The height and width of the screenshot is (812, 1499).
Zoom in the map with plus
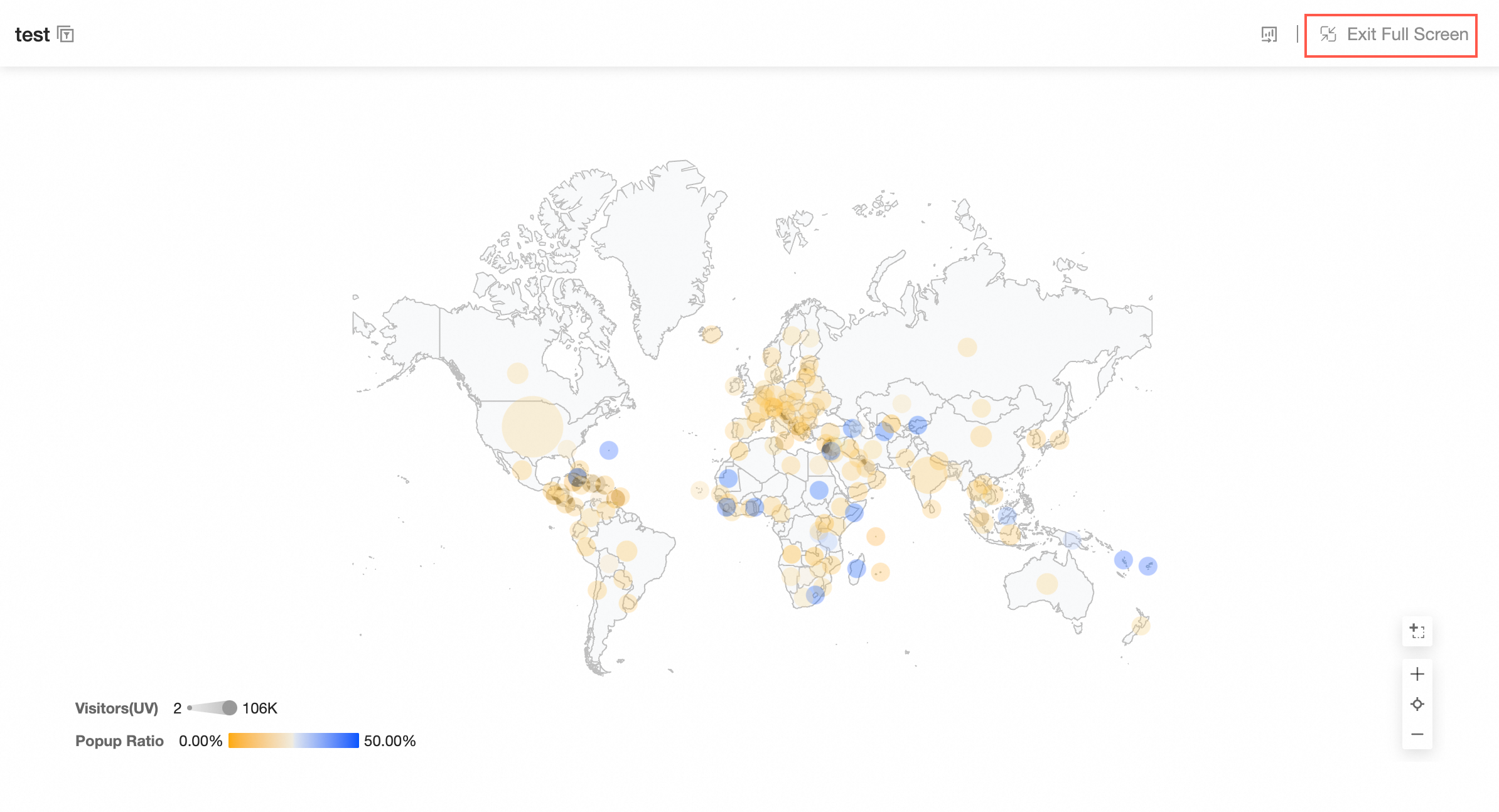point(1417,674)
